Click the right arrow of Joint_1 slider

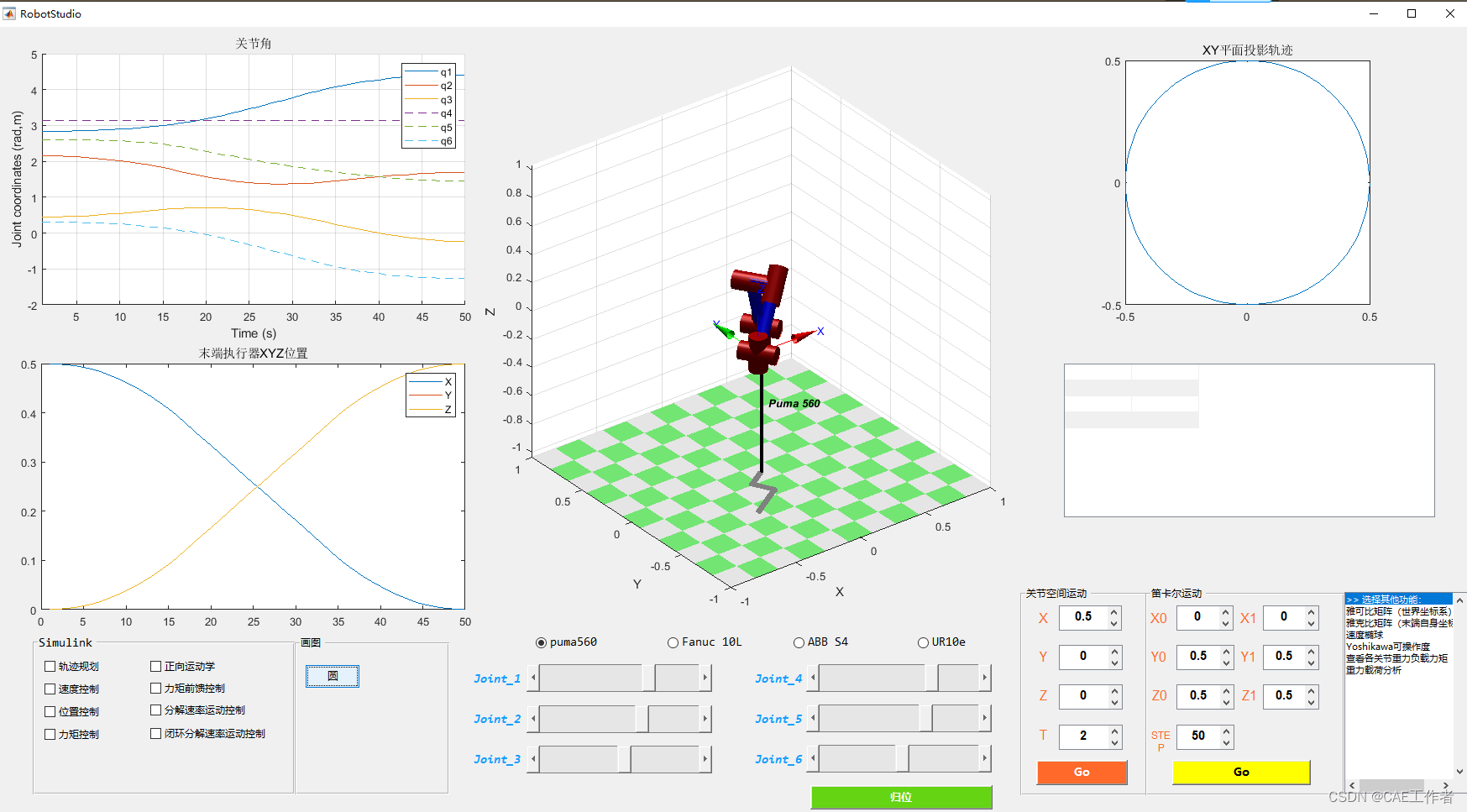(705, 678)
